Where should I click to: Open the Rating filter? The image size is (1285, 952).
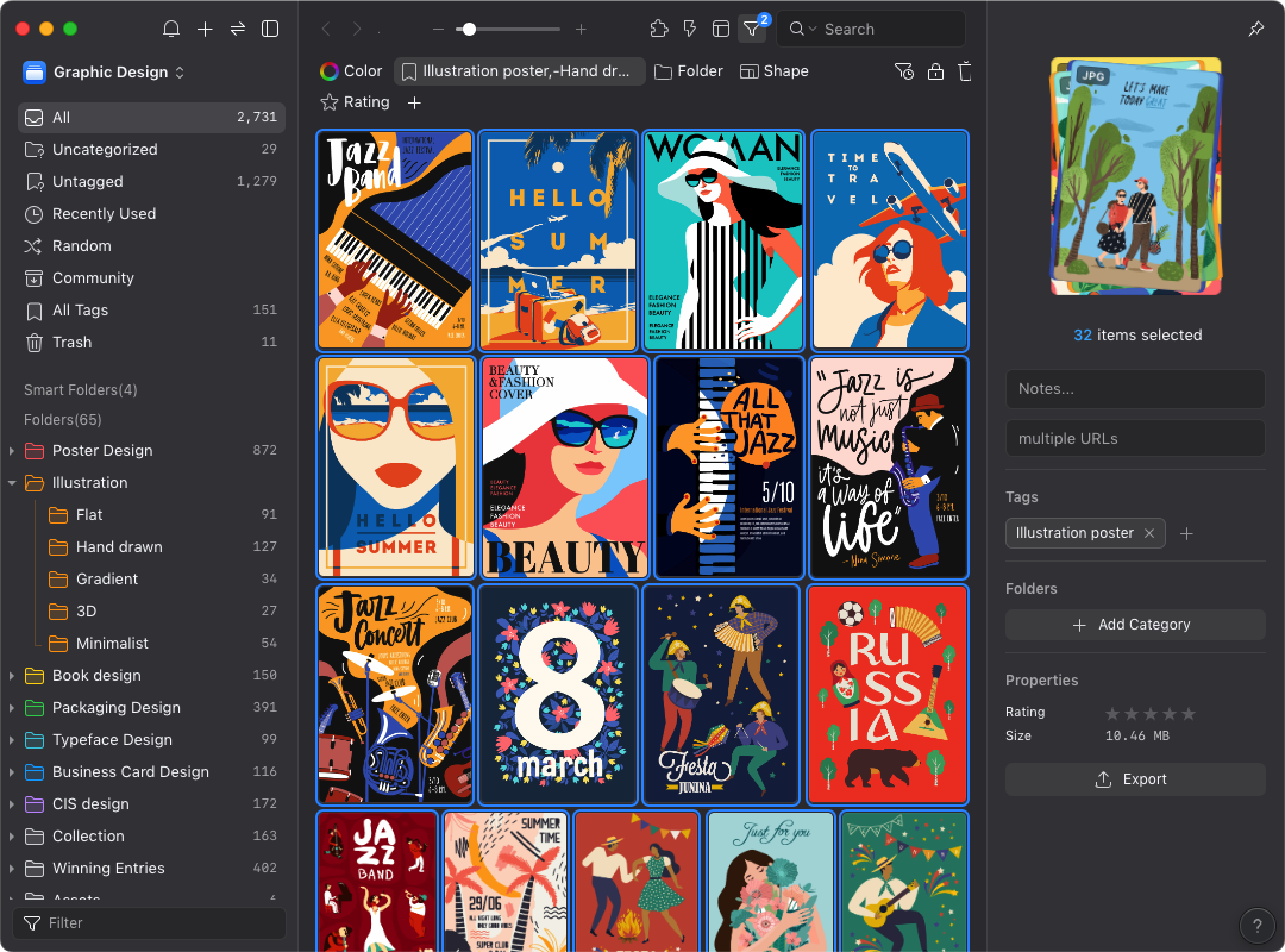click(355, 102)
